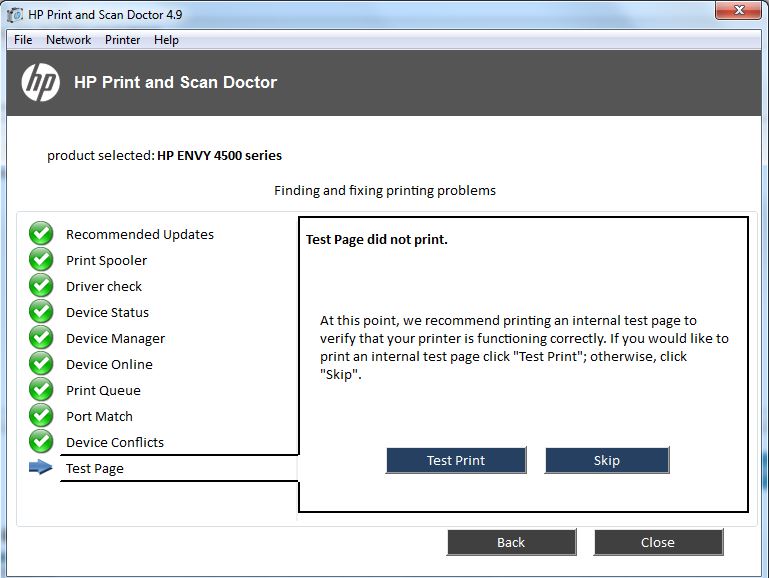The height and width of the screenshot is (578, 769).
Task: Click the Close button at bottom
Action: [658, 542]
